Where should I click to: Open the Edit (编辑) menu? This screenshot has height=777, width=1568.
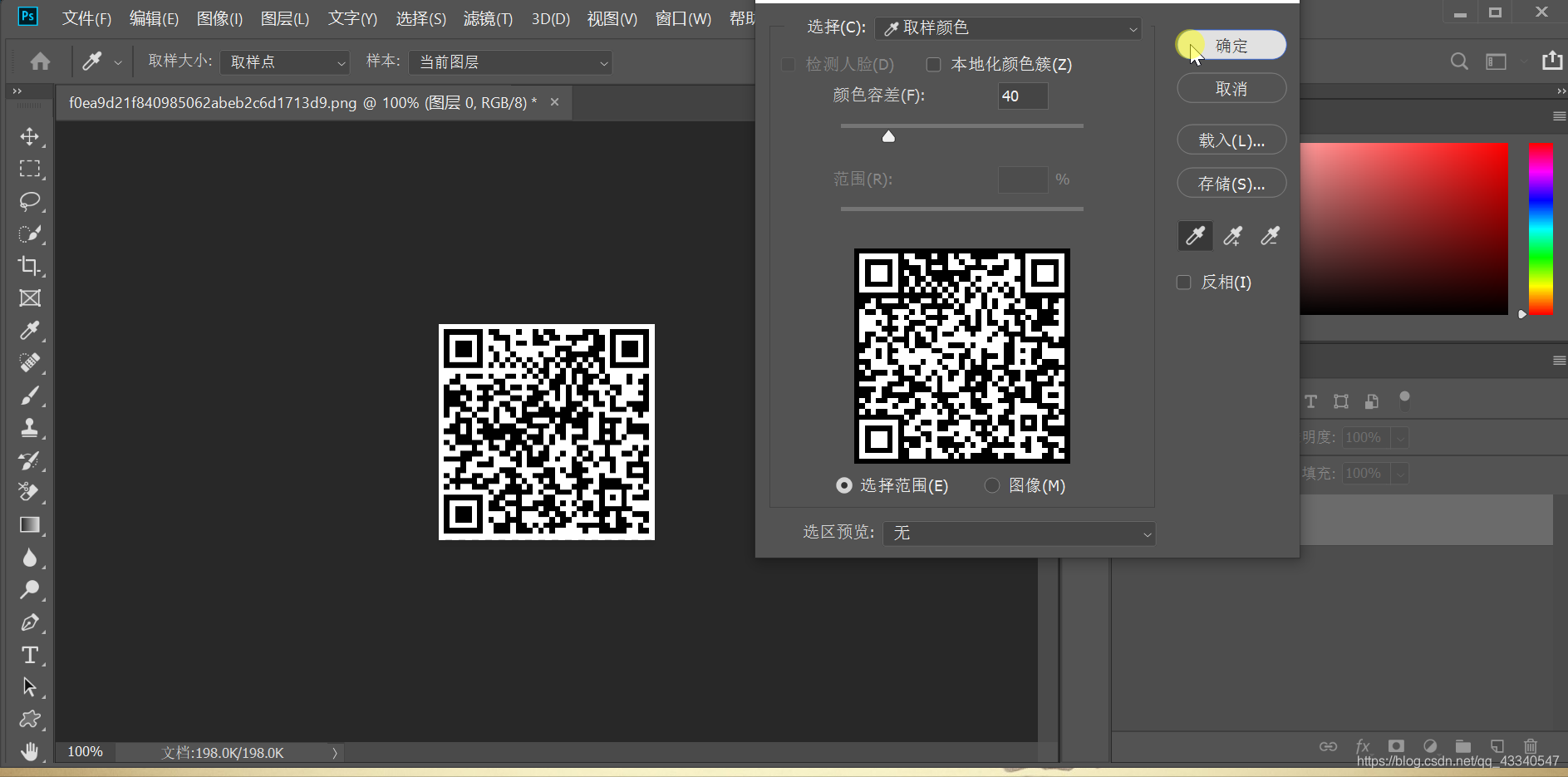click(x=154, y=18)
